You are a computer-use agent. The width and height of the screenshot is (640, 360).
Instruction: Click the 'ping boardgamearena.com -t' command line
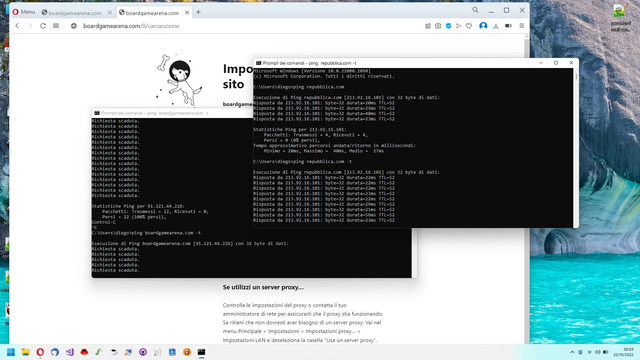click(146, 233)
